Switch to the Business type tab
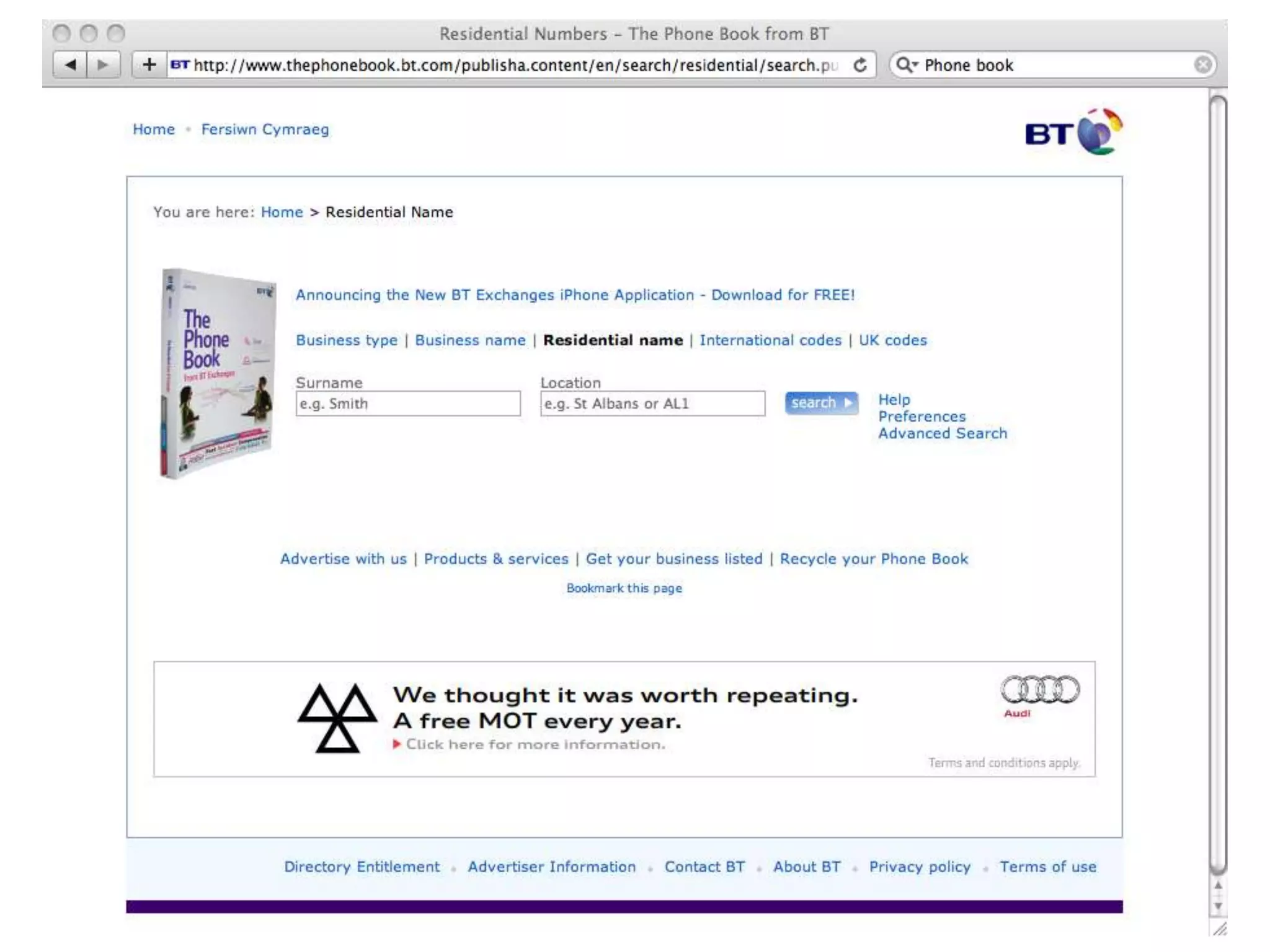 coord(347,340)
